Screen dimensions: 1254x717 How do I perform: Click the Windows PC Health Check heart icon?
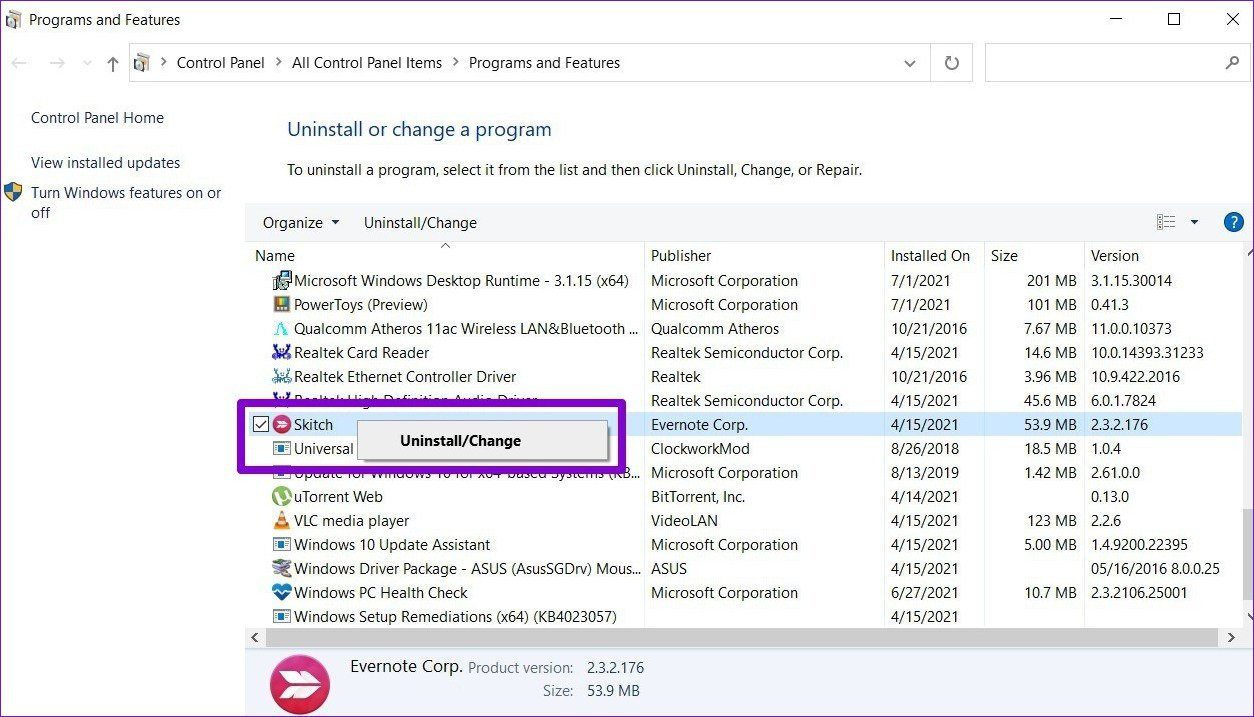282,593
